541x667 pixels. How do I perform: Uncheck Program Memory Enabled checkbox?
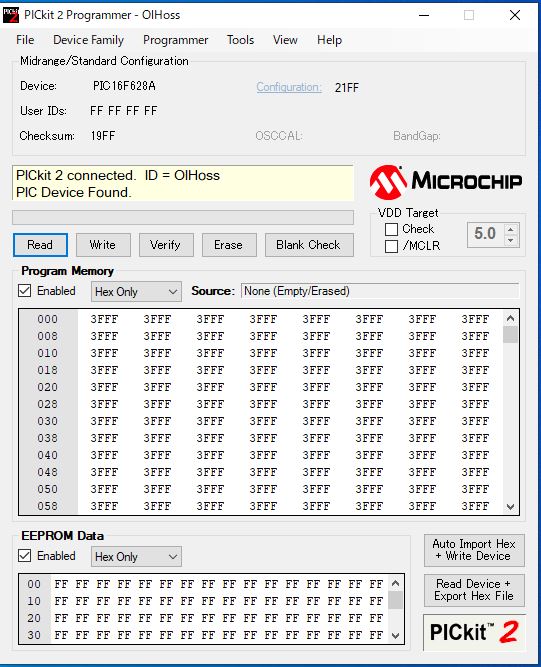[x=25, y=291]
